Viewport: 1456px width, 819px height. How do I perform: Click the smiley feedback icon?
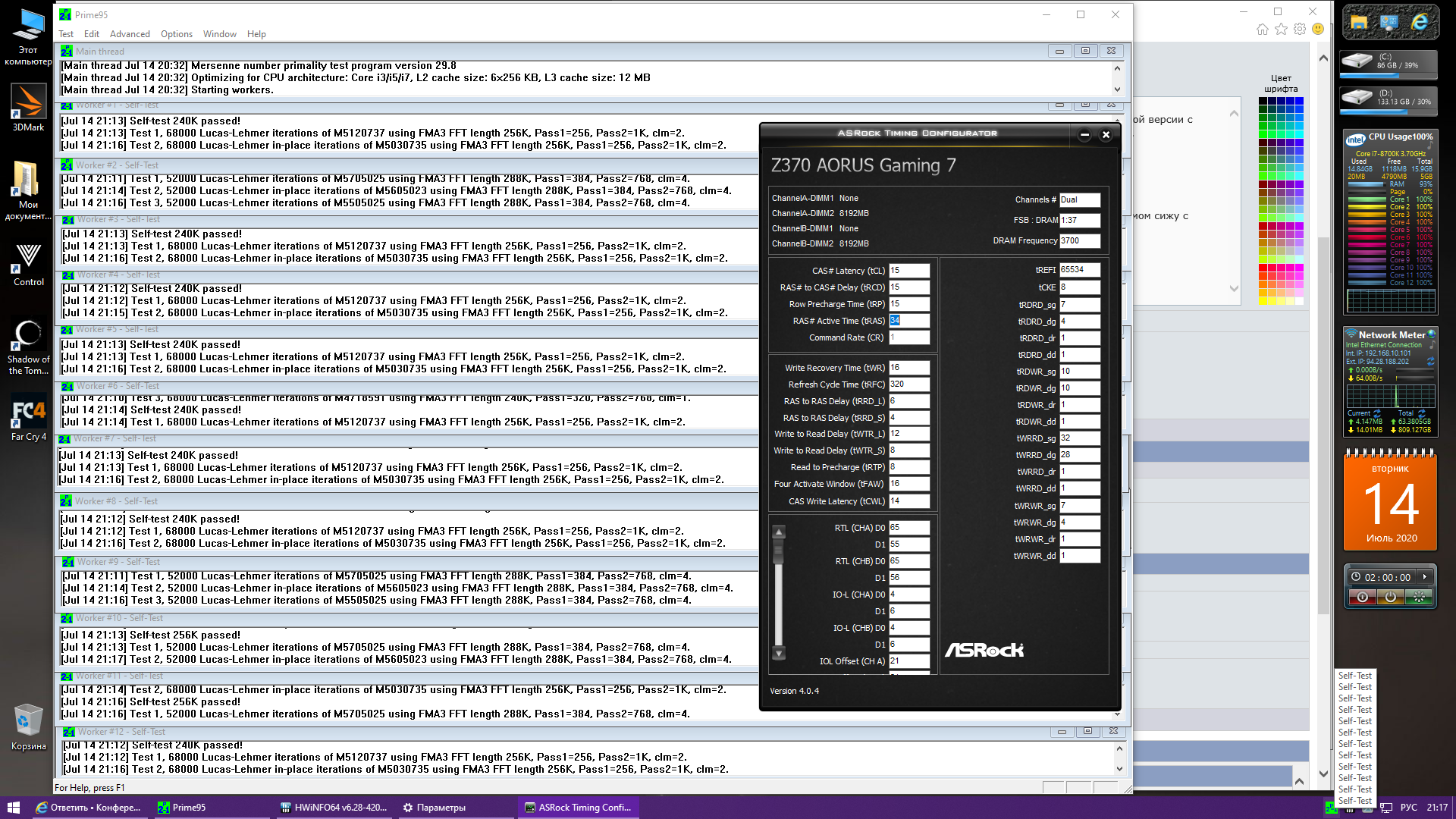point(1318,30)
